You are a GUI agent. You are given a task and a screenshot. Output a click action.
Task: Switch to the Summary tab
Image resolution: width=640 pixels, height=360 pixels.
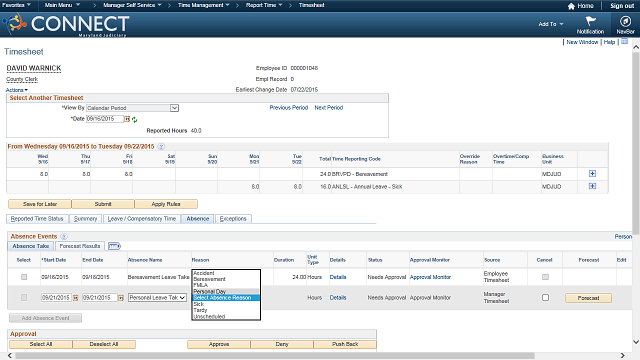[85, 219]
